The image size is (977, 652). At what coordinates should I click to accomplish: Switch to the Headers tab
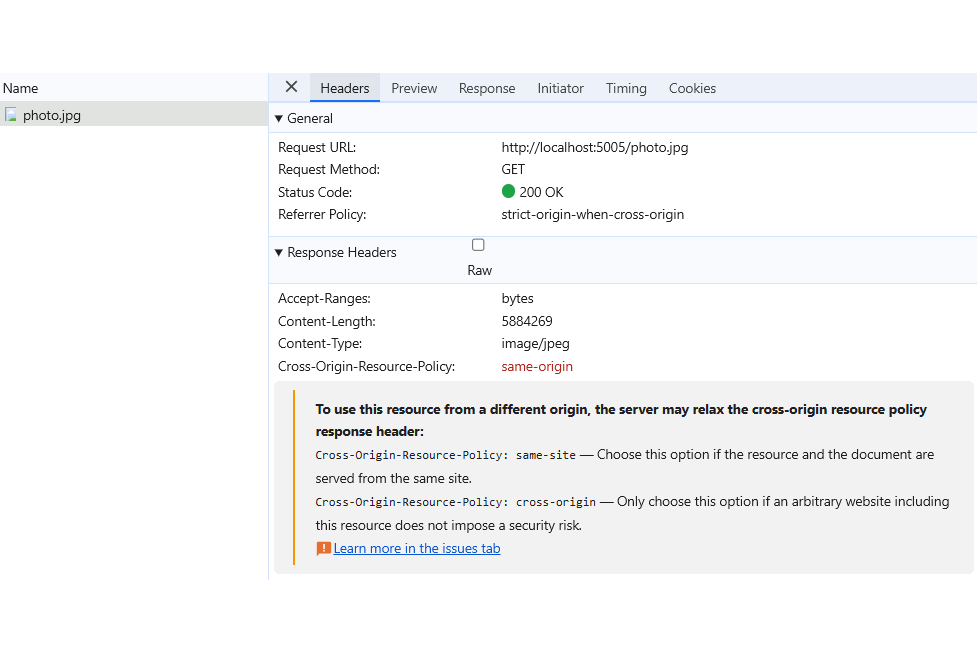point(344,88)
